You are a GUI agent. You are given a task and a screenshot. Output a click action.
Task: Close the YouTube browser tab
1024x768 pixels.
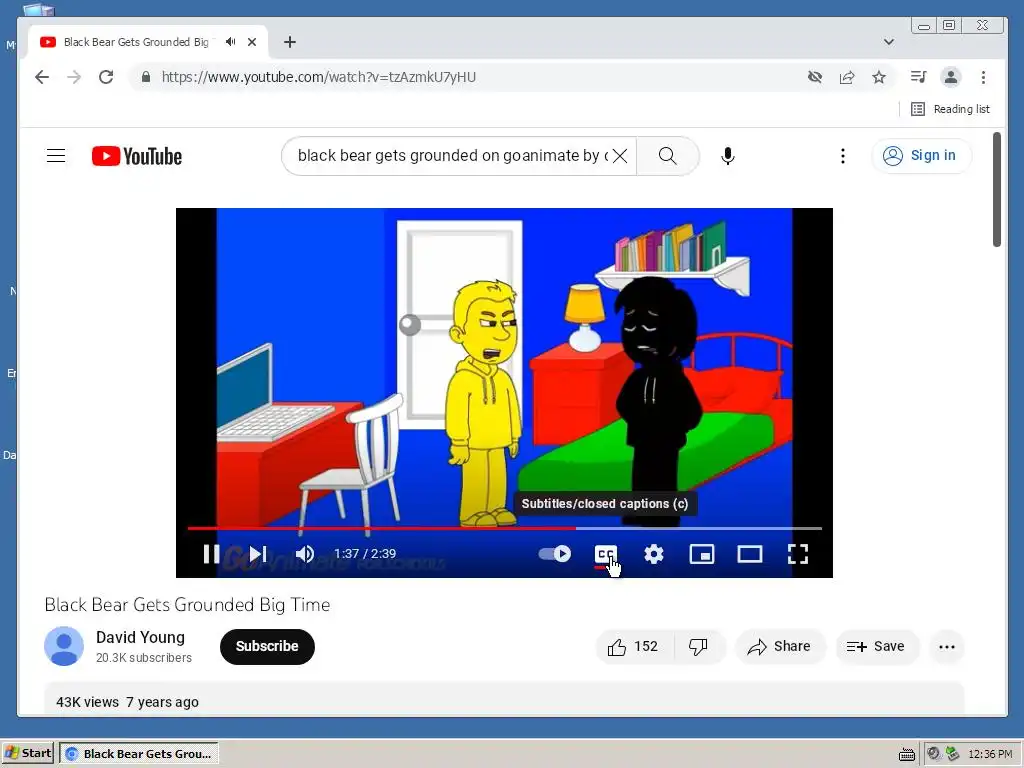(252, 42)
